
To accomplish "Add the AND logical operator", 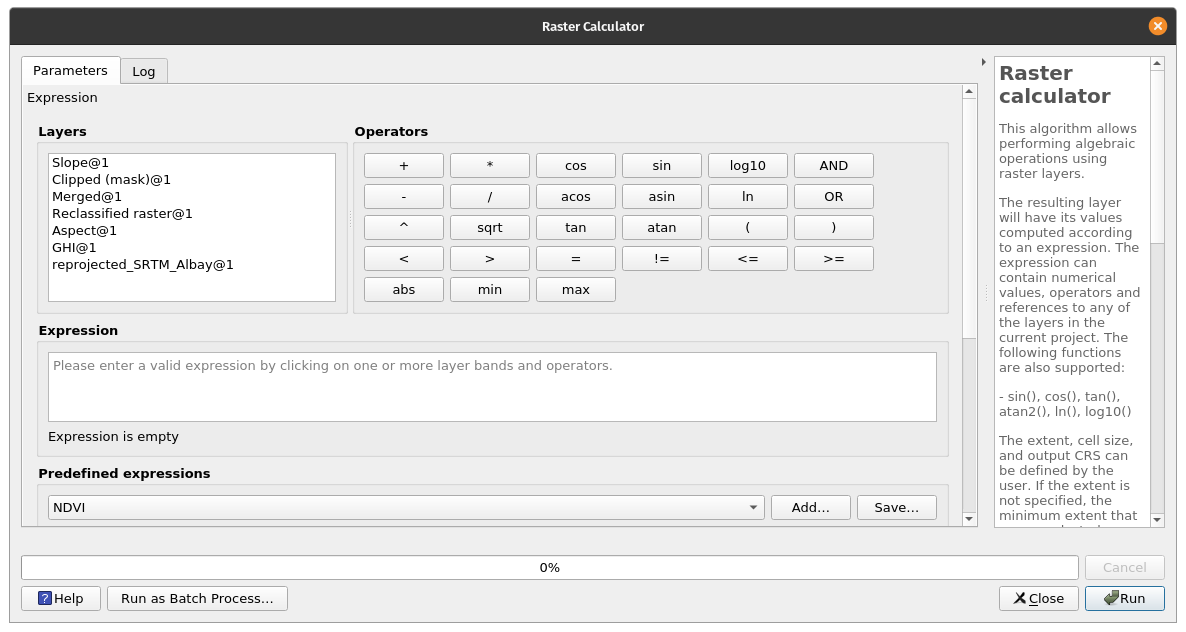I will point(833,165).
